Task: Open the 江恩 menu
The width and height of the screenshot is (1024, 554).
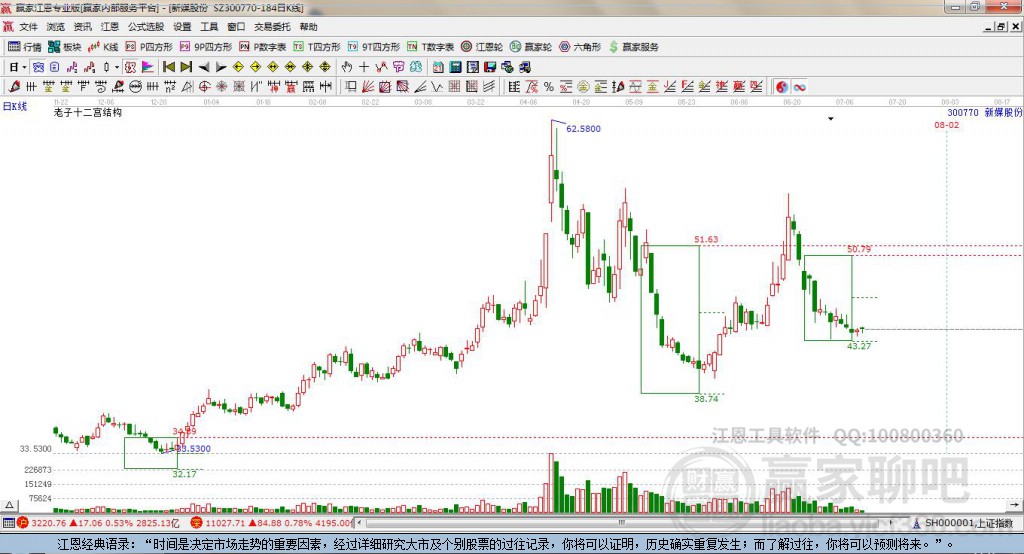Action: [x=110, y=27]
